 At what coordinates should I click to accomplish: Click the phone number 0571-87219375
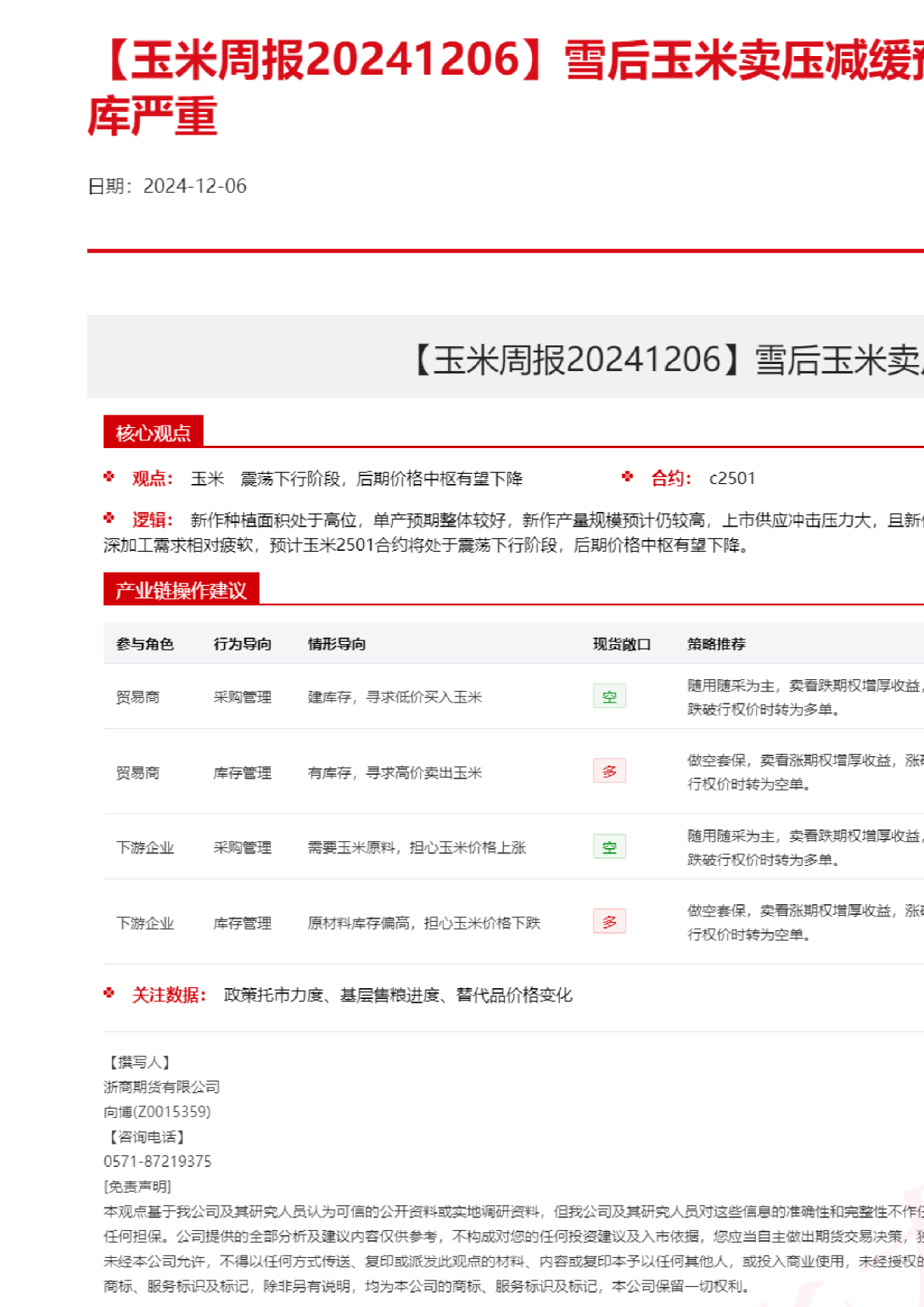coord(157,1161)
